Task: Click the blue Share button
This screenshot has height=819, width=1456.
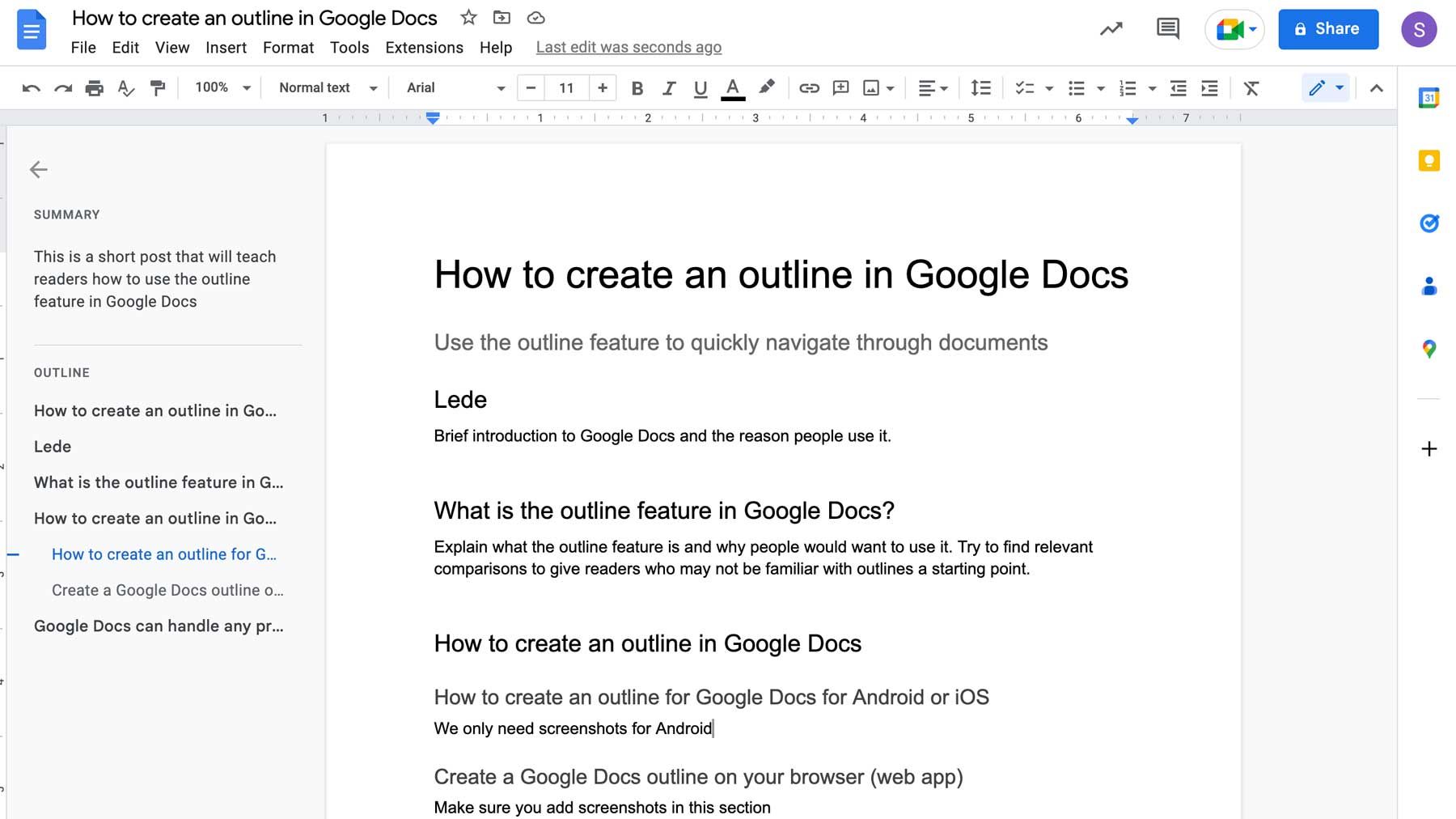Action: 1328,29
